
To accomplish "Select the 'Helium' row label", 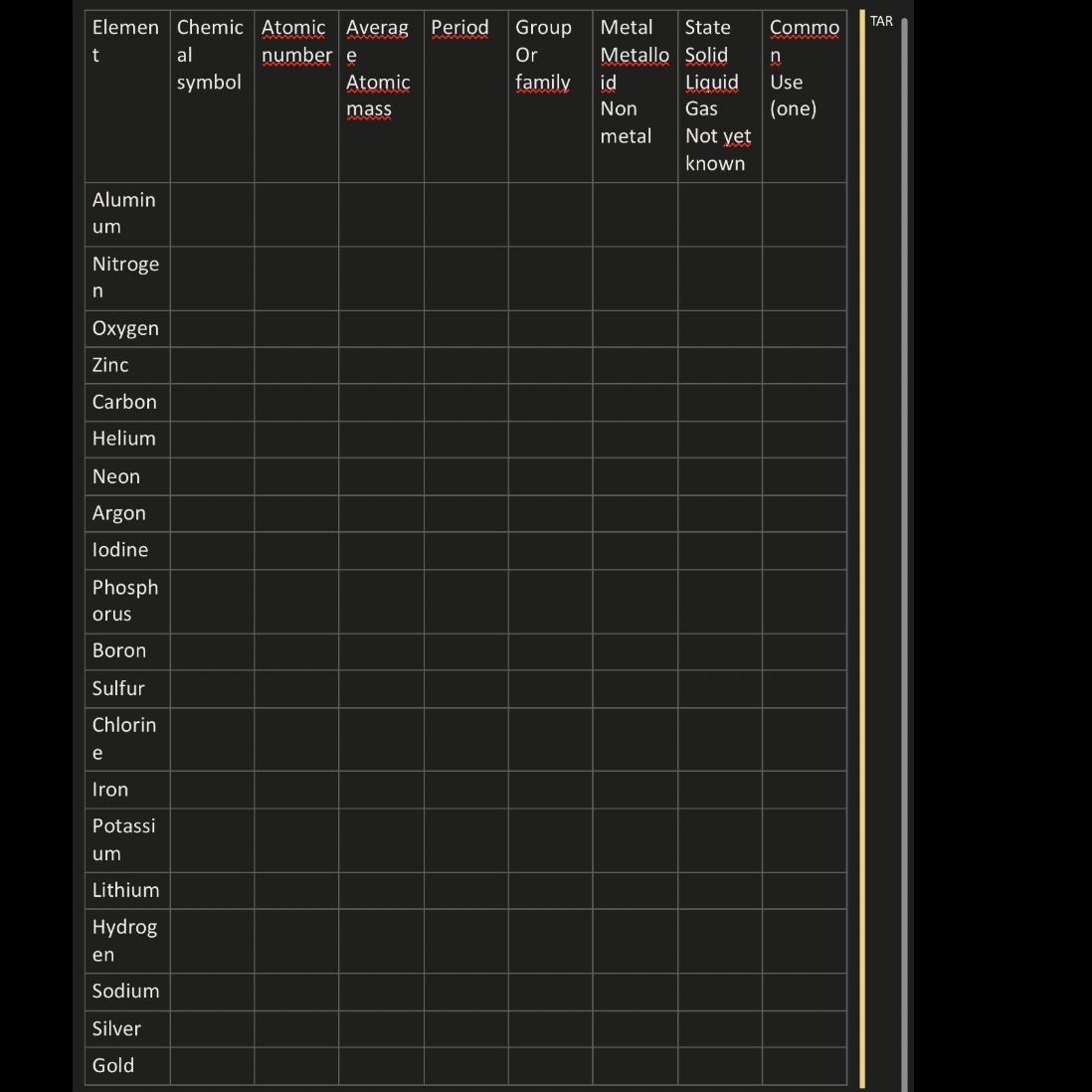I will [127, 440].
